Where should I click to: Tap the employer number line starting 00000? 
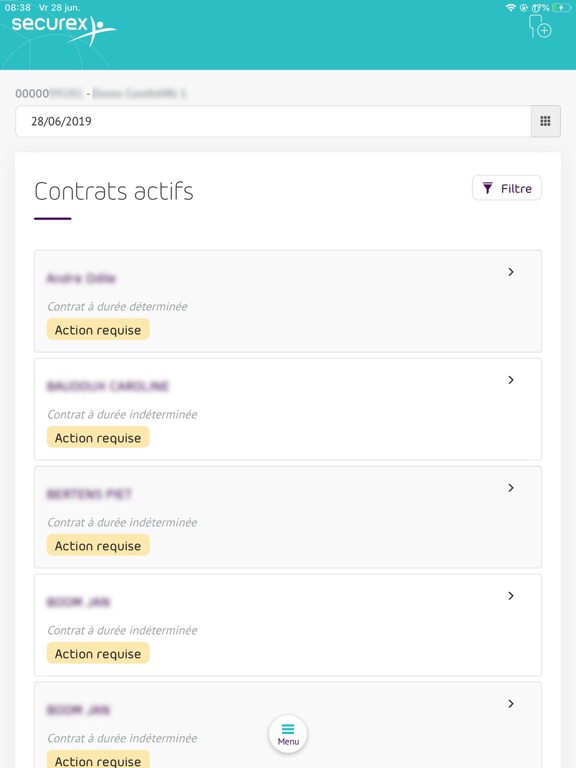(x=100, y=93)
